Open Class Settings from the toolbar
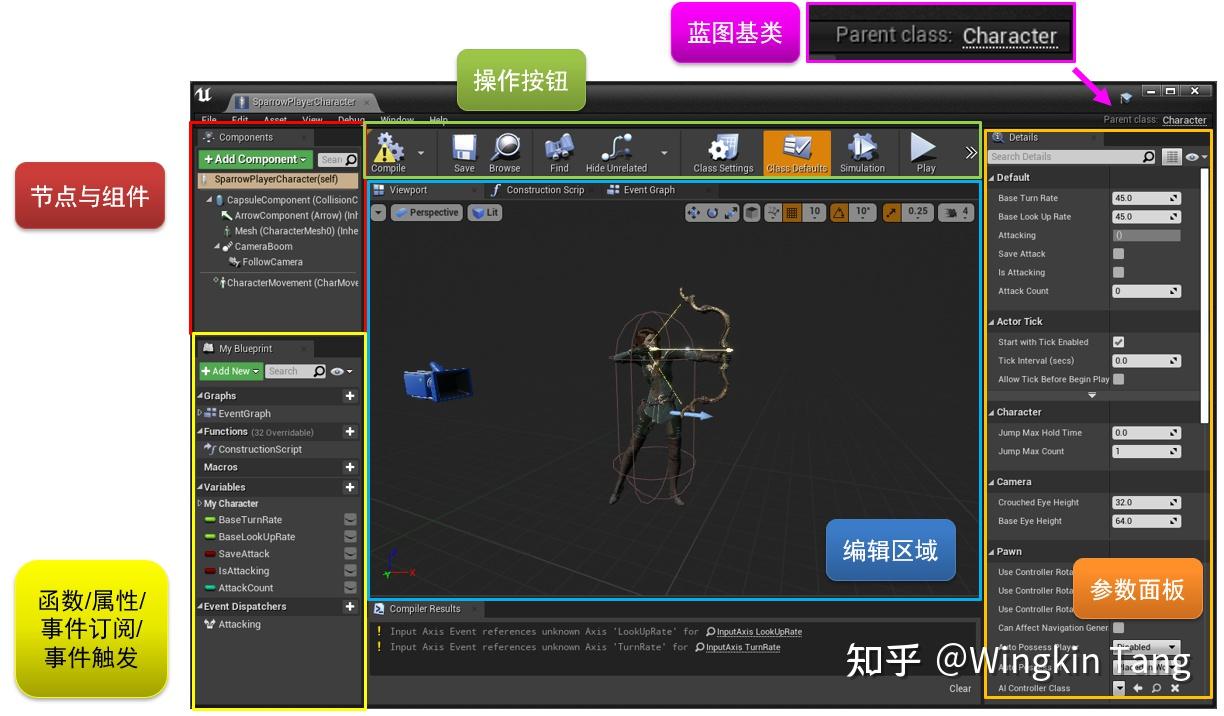The height and width of the screenshot is (716, 1224). coord(723,152)
